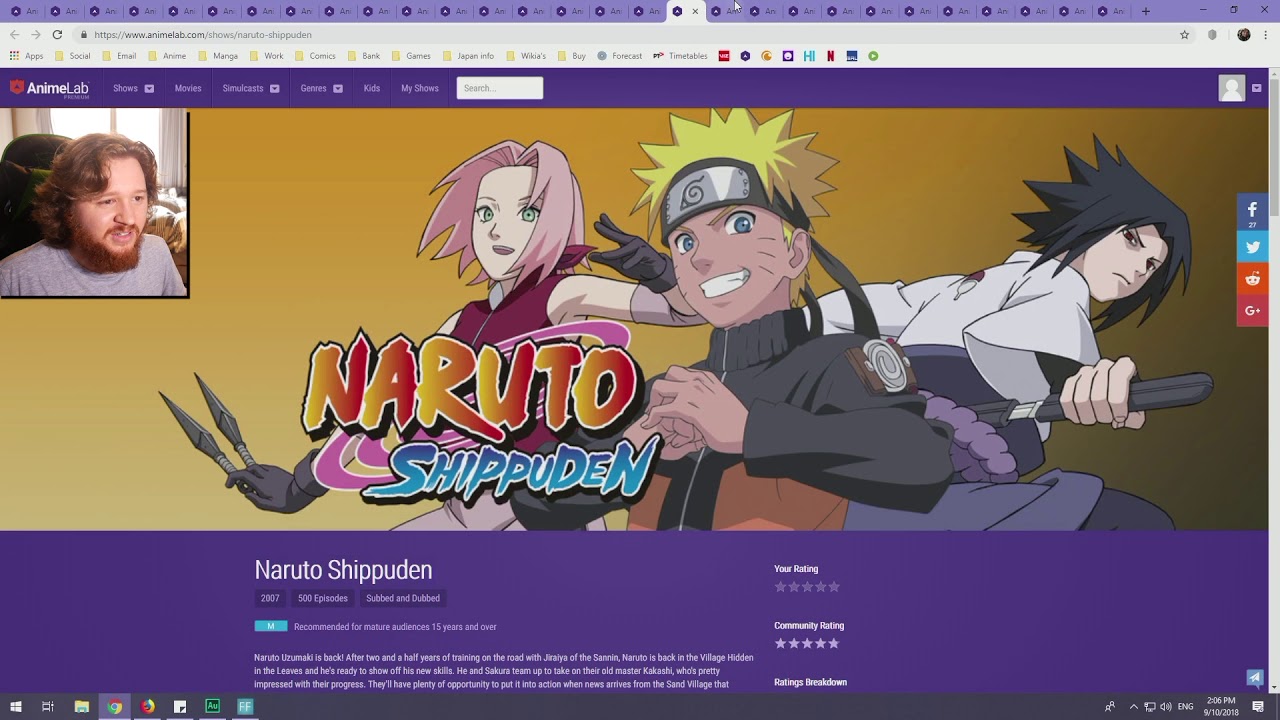Open the HI bookmark icon
The image size is (1280, 720).
click(x=809, y=56)
